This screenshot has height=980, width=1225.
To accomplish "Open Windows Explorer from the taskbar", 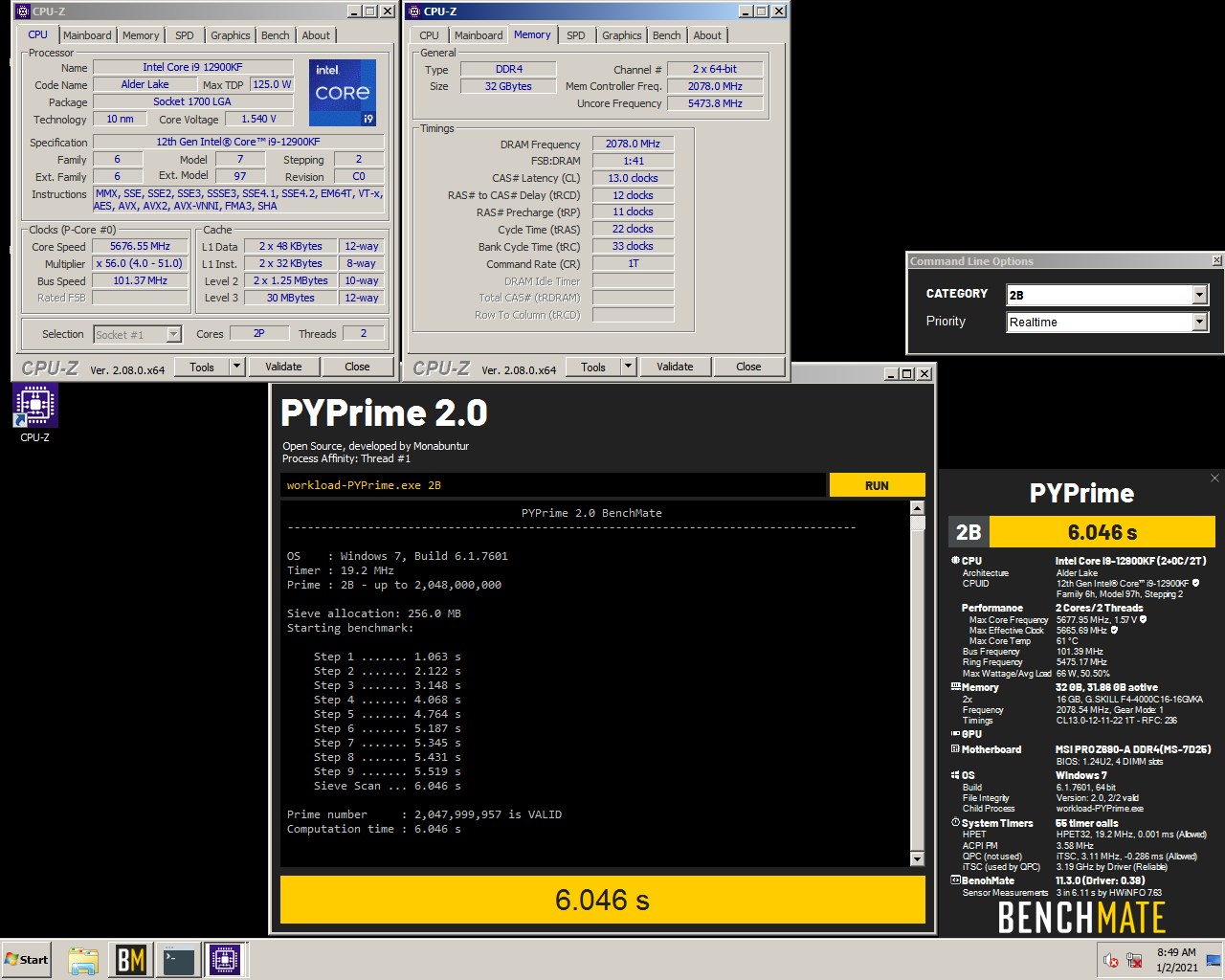I will click(x=83, y=960).
